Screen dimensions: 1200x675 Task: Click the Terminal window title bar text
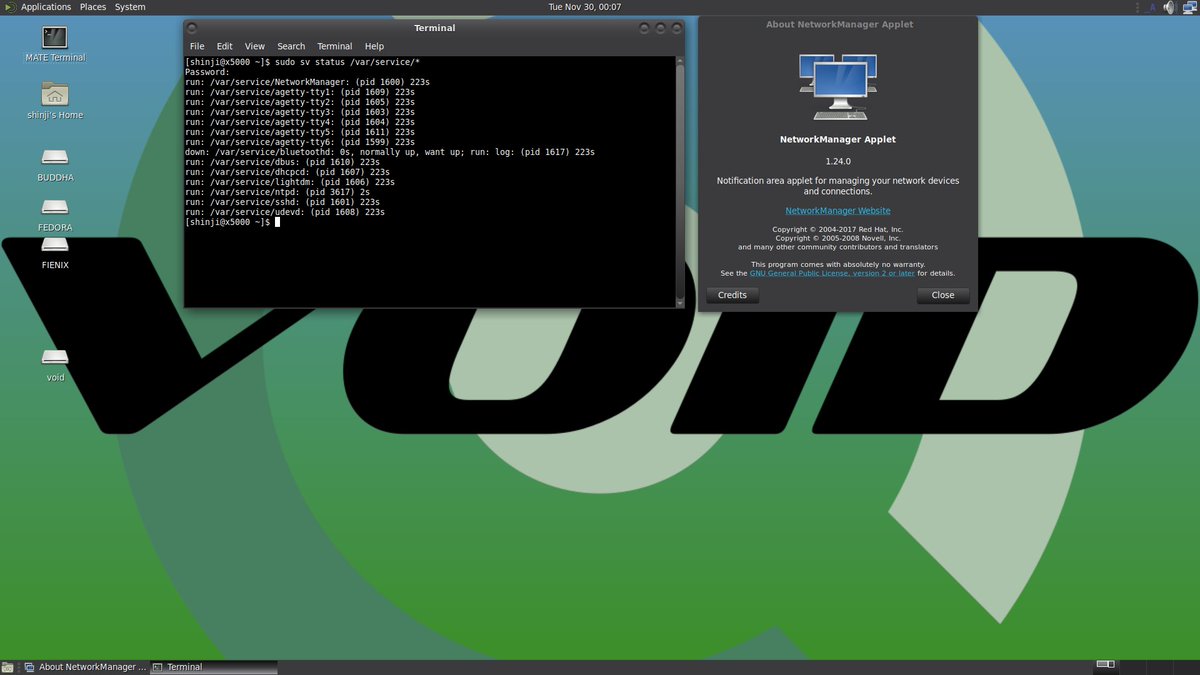point(435,28)
